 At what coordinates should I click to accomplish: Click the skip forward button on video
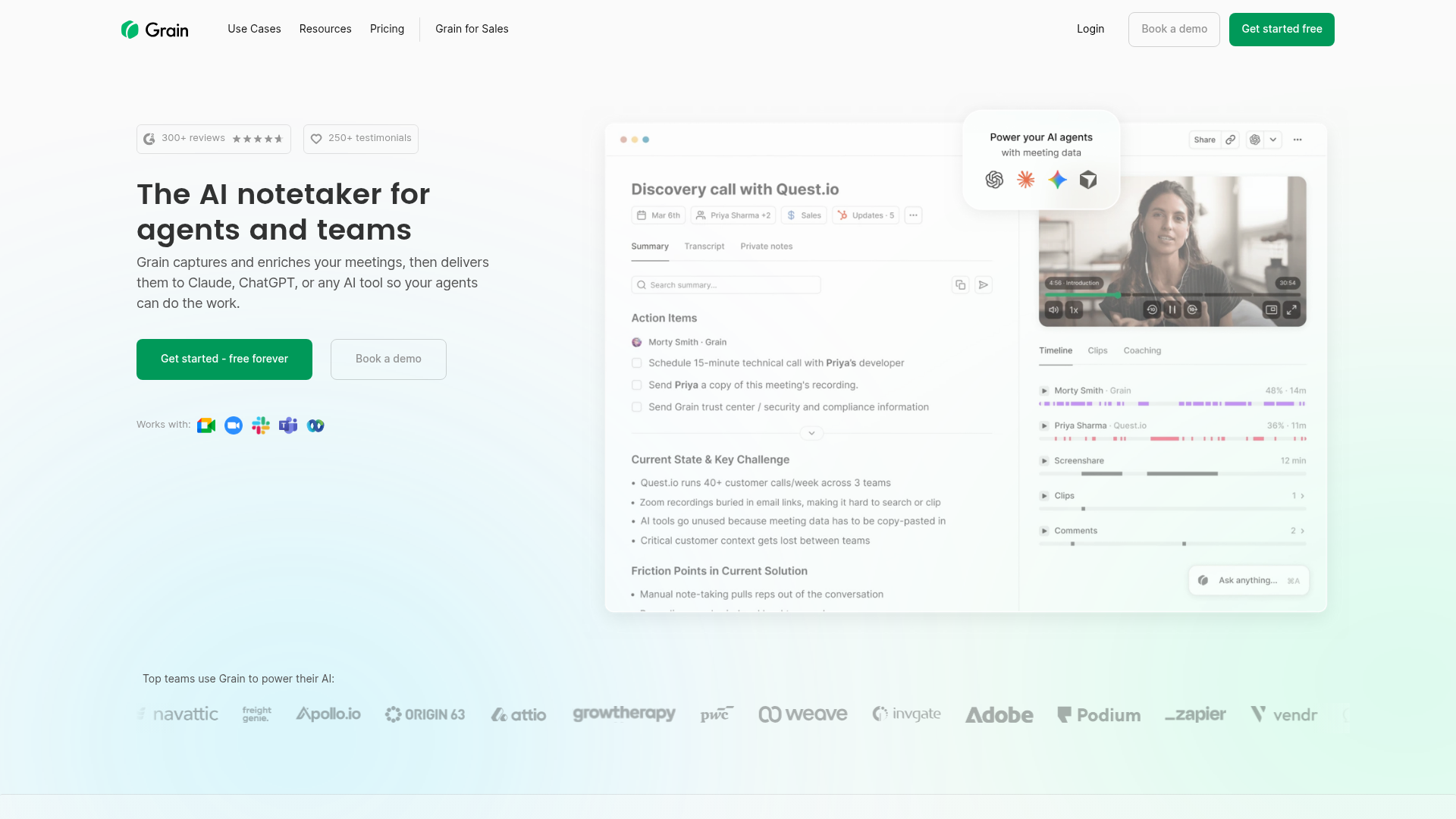[x=1193, y=309]
